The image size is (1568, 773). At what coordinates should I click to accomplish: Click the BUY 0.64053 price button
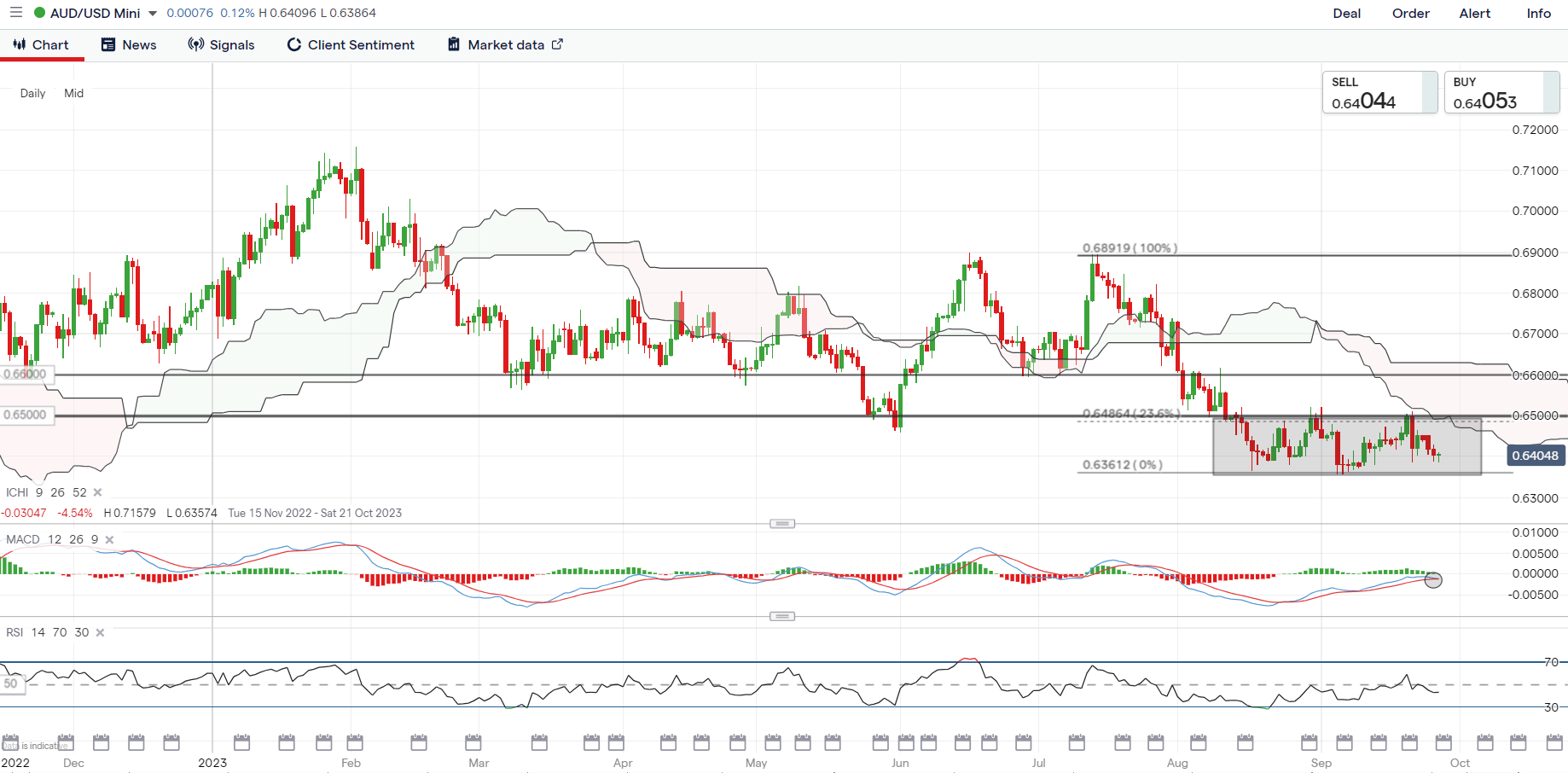pos(1501,92)
